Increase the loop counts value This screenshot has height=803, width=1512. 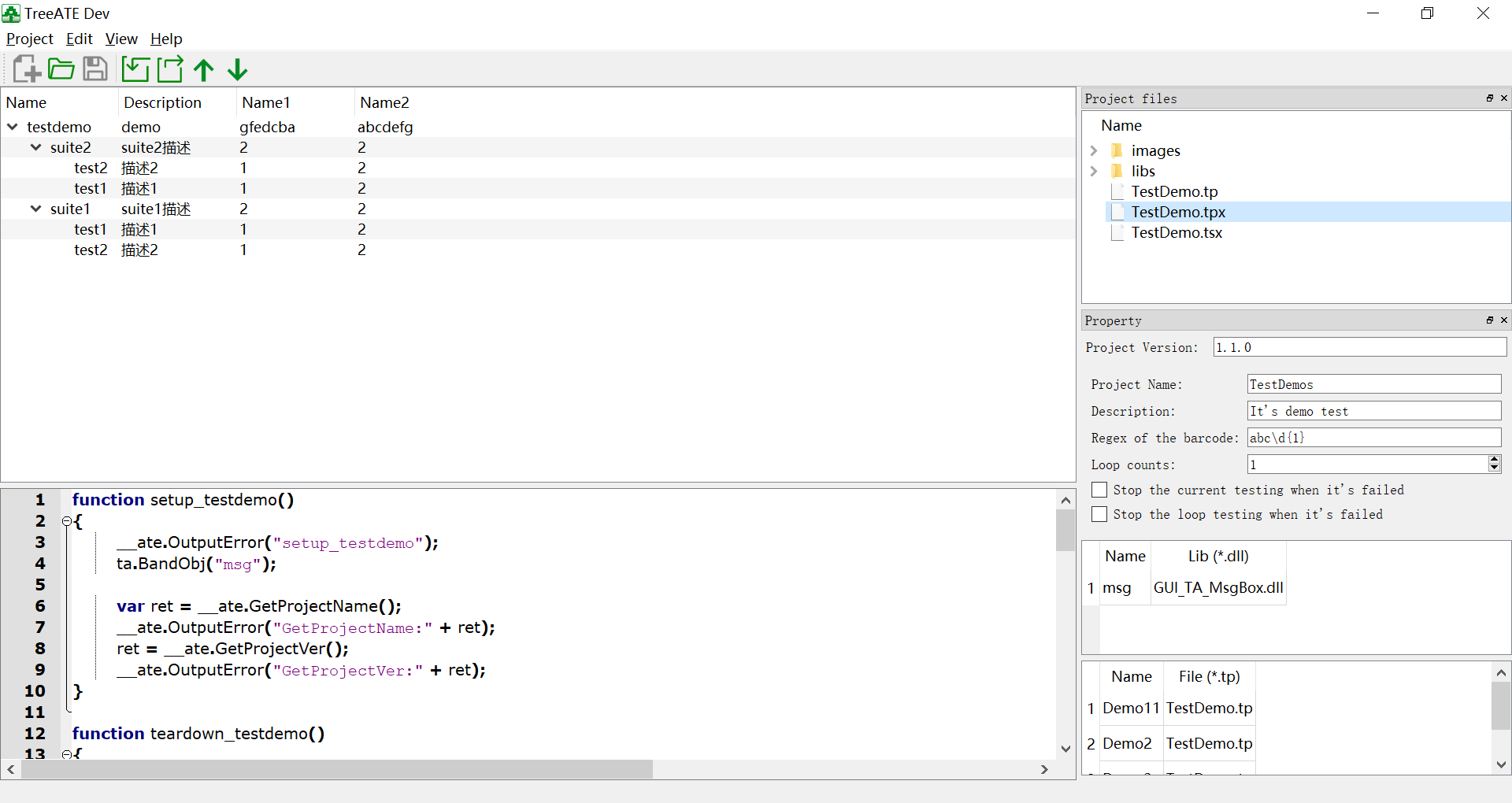[x=1495, y=460]
